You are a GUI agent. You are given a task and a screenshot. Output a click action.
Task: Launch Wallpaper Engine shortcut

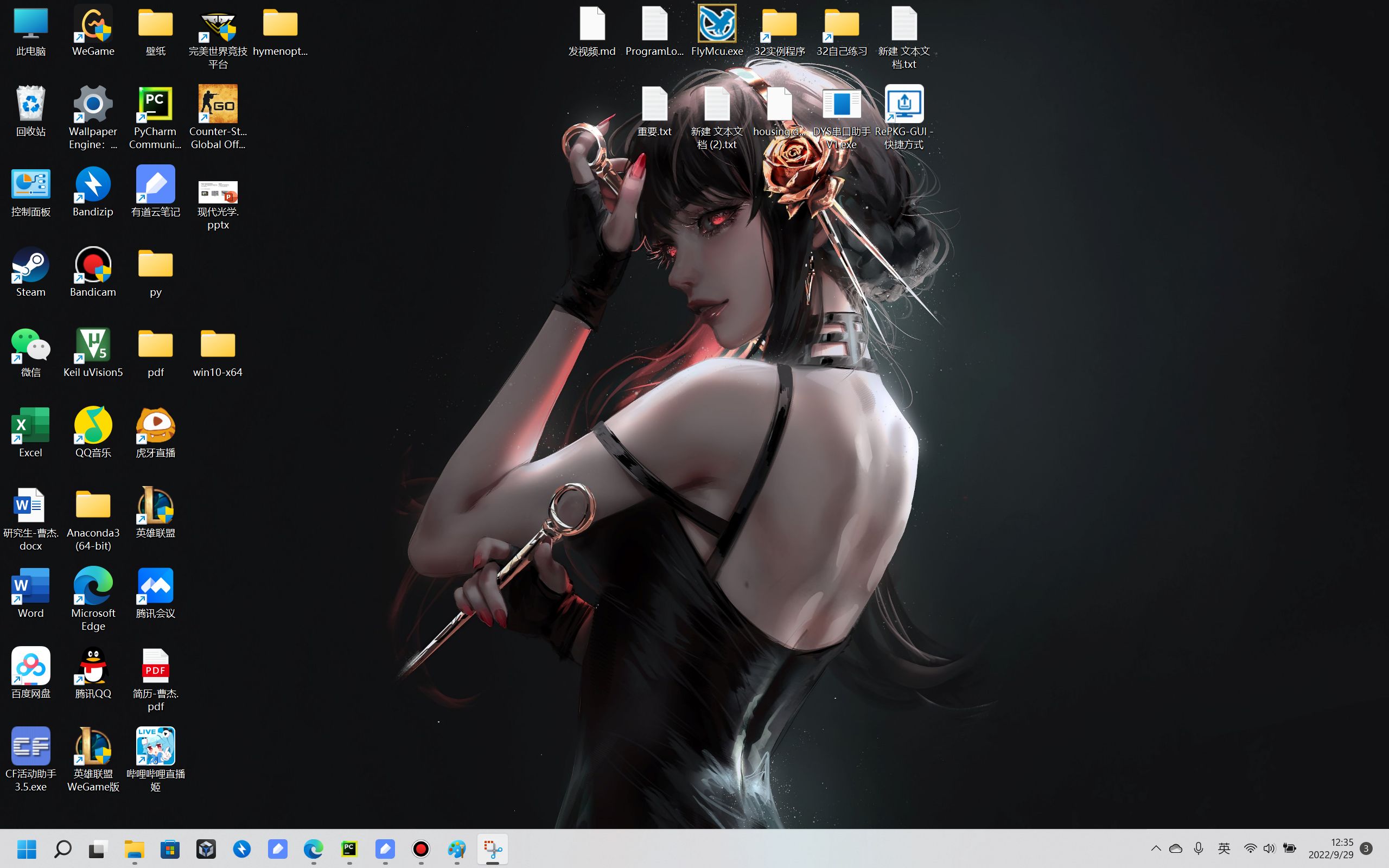tap(93, 118)
